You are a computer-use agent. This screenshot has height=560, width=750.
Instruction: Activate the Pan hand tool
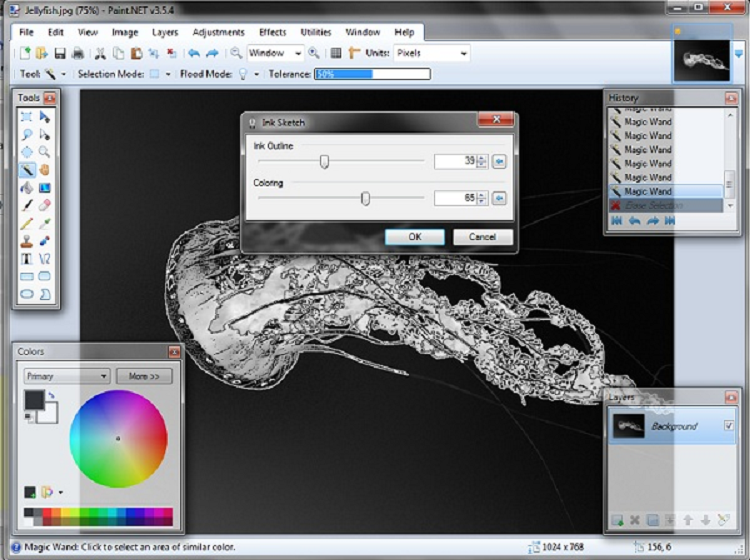pos(45,169)
